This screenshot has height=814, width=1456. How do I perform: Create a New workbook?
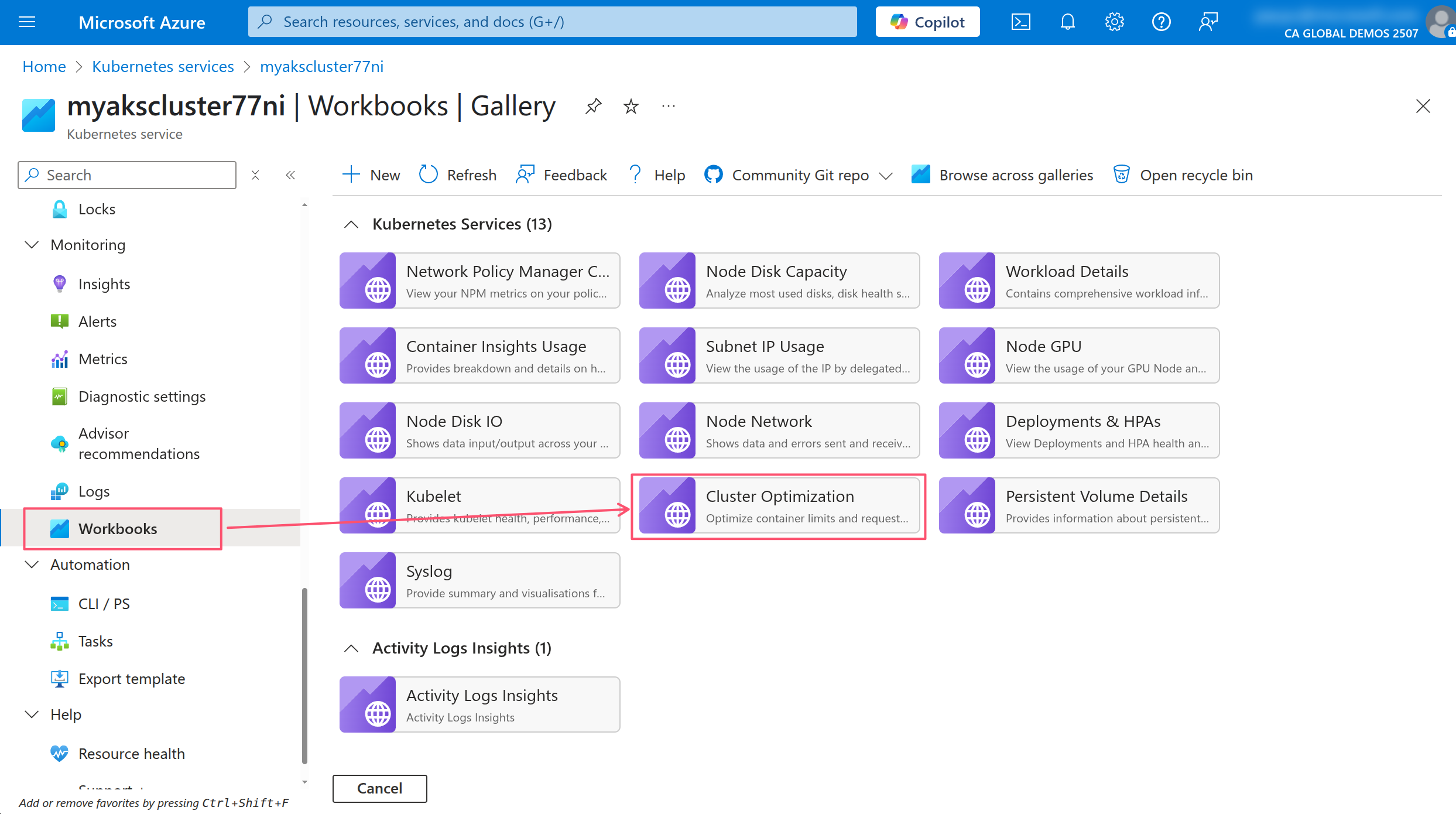(x=371, y=175)
